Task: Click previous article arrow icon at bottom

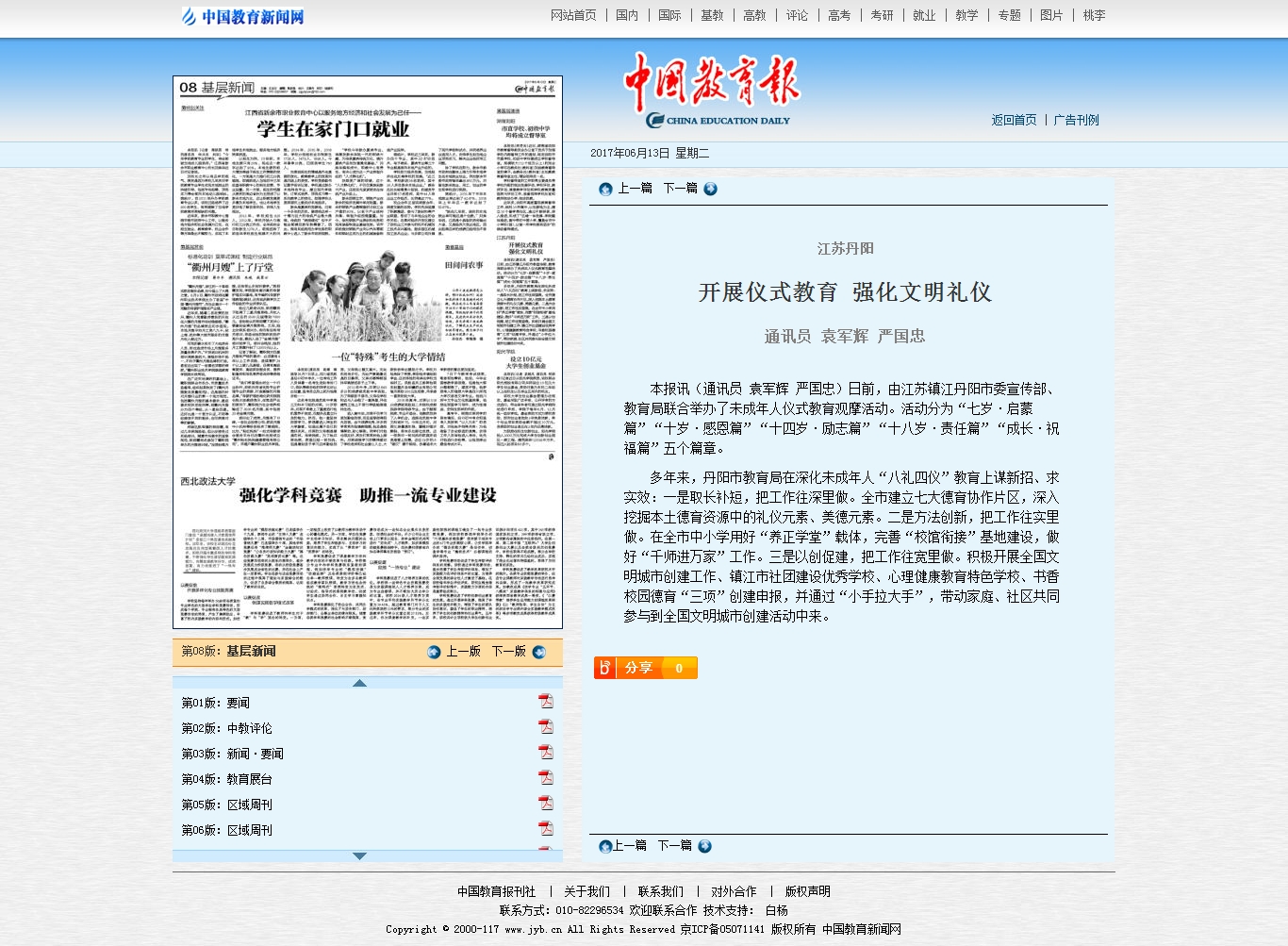Action: [605, 846]
